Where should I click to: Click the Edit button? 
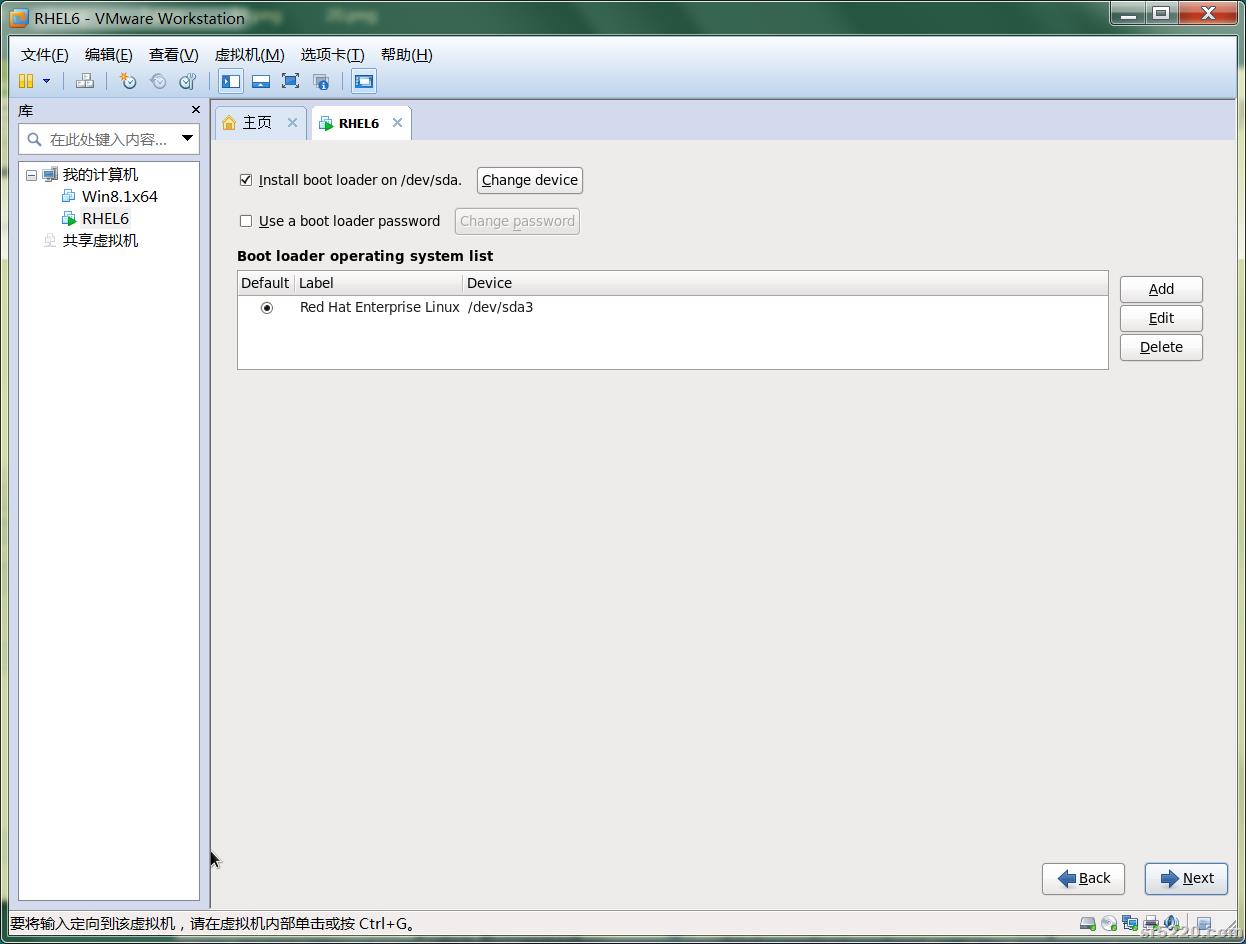(x=1161, y=318)
